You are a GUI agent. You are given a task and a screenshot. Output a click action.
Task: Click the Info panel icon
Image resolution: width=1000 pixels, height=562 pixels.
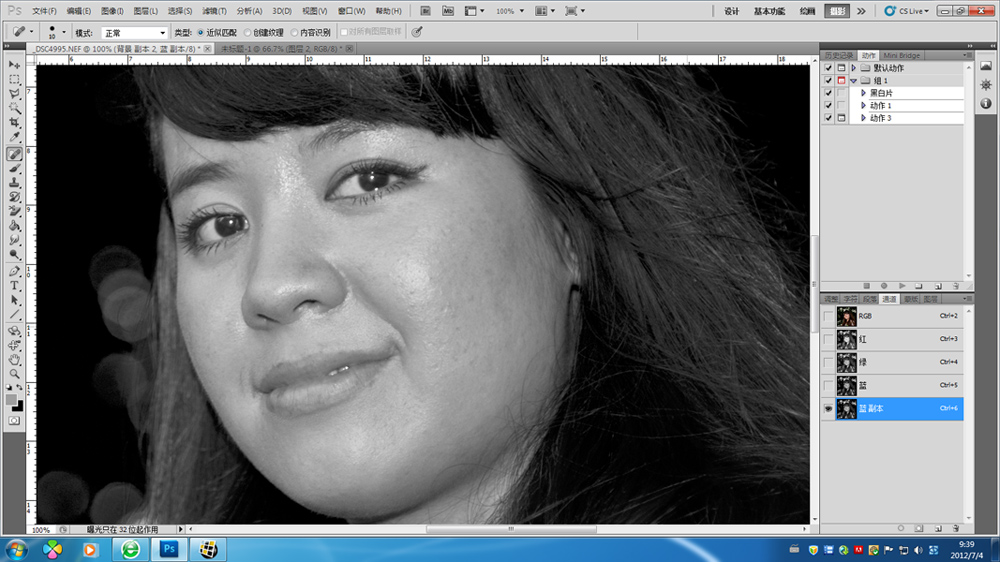coord(986,103)
